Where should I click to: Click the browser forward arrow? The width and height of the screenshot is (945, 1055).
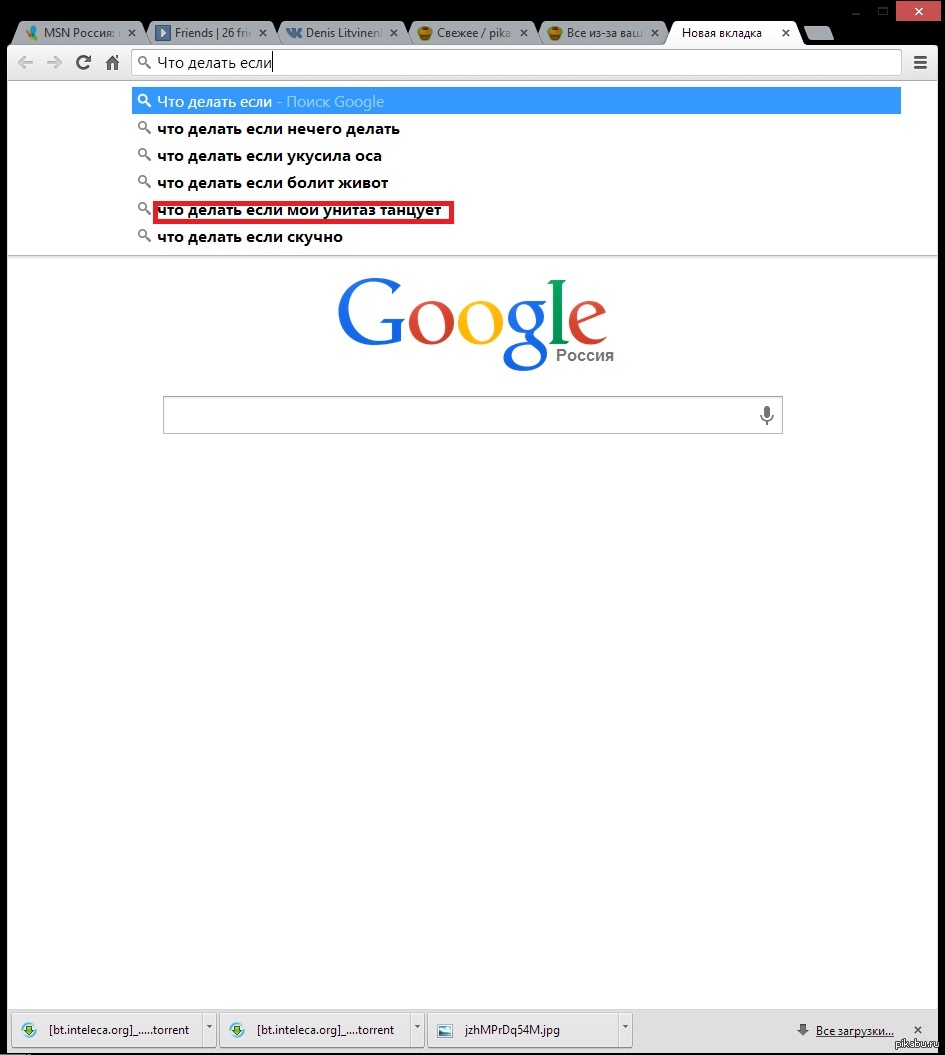(54, 63)
